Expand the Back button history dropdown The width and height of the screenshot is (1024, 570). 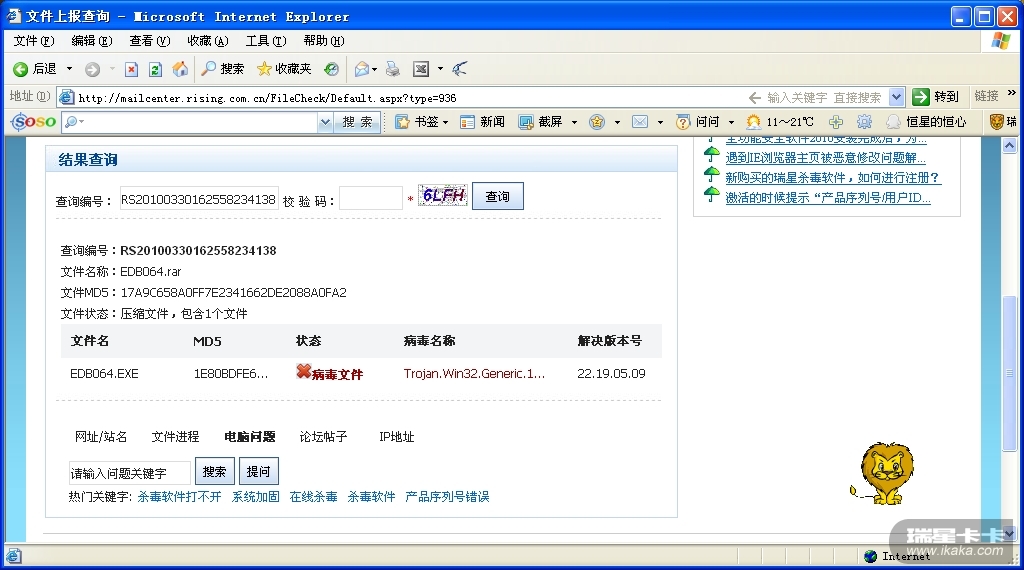pos(69,69)
